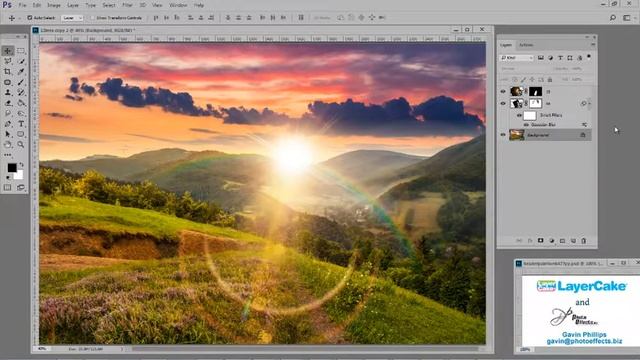Open the workspace switcher icon
640x360 pixels.
point(627,18)
